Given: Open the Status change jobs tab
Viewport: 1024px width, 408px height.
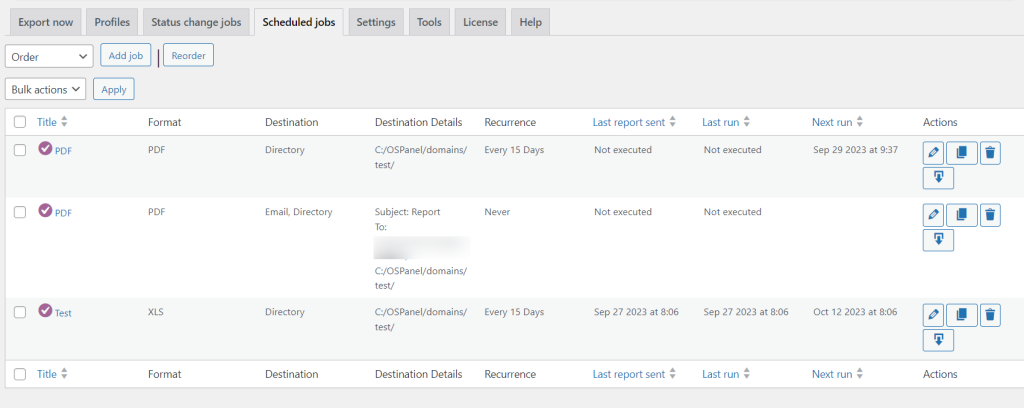Looking at the screenshot, I should (196, 22).
